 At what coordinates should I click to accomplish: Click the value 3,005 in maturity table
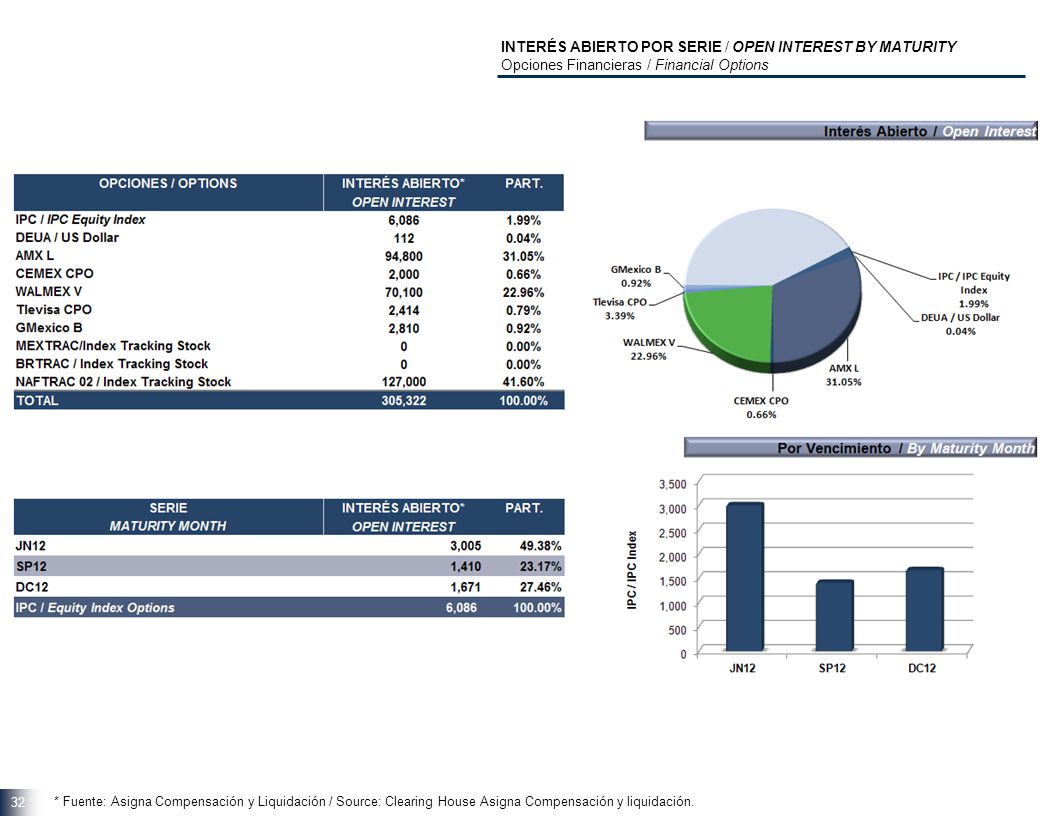[x=465, y=546]
